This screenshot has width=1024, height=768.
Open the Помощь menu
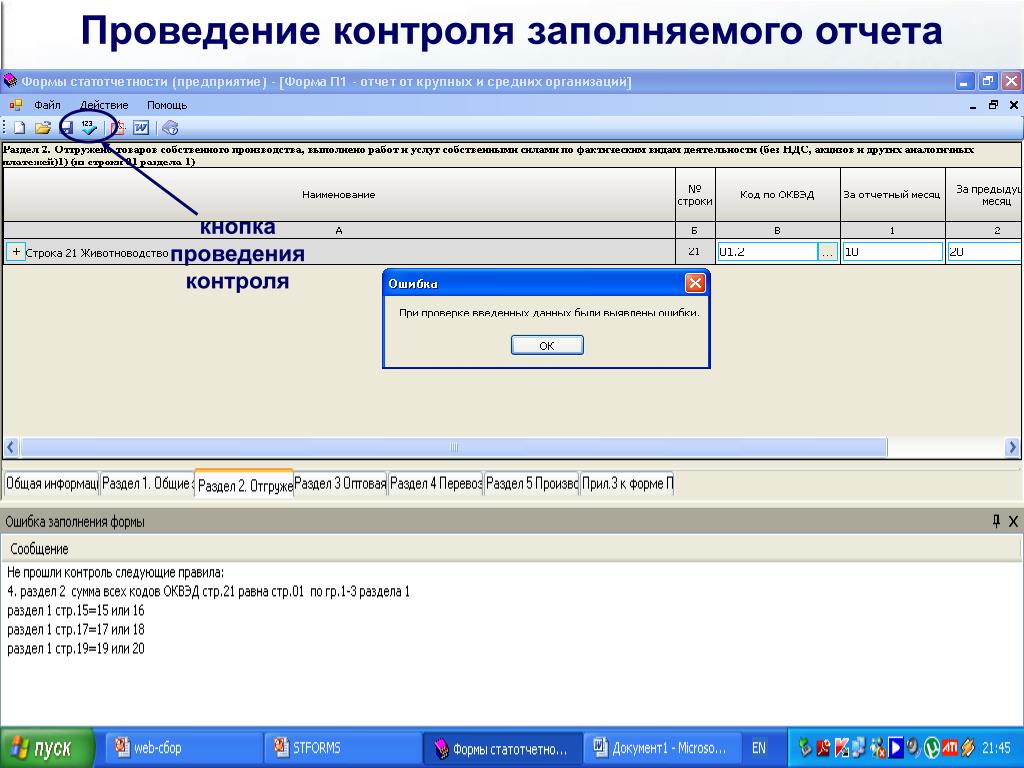167,105
